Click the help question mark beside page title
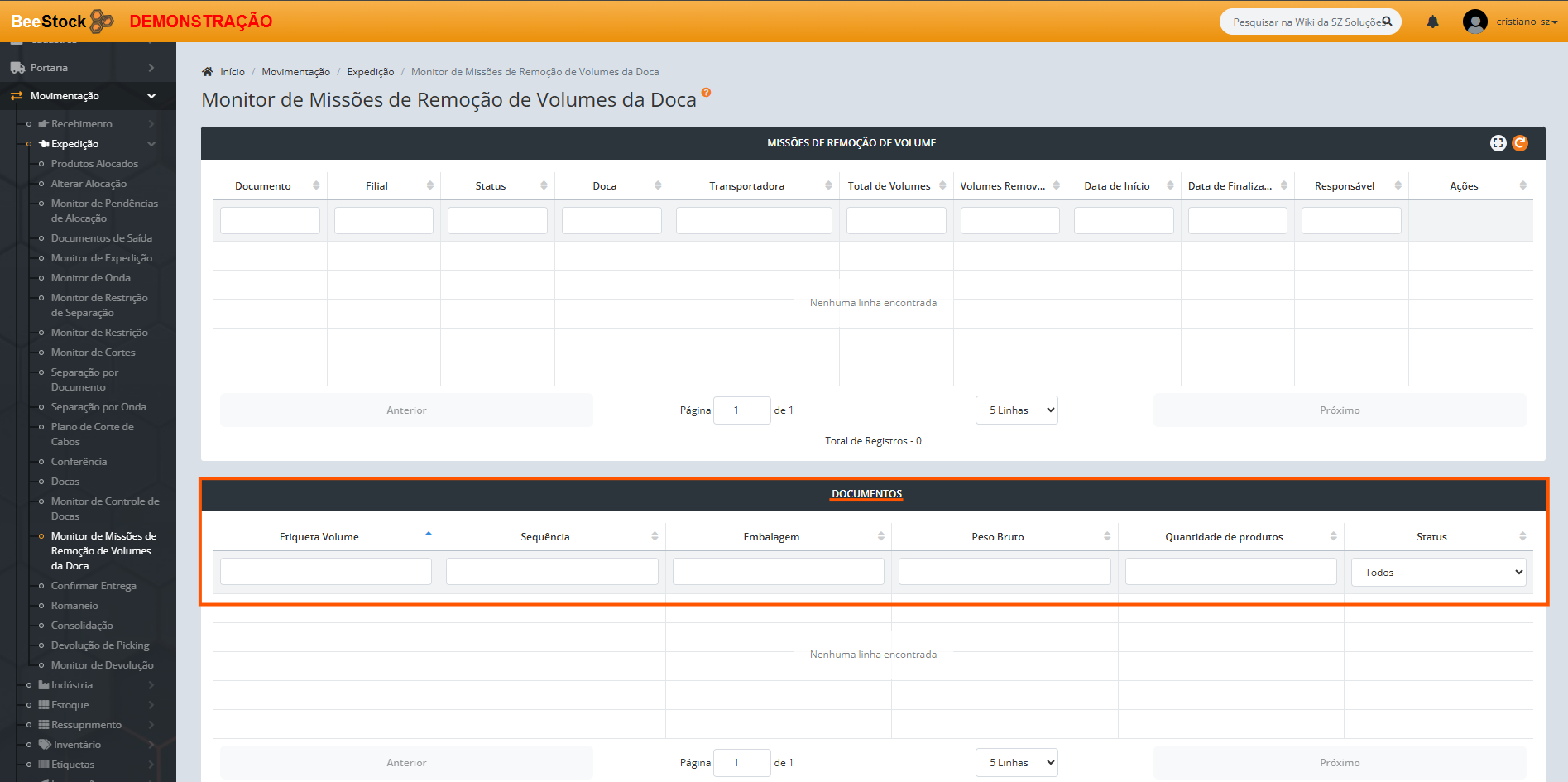The height and width of the screenshot is (782, 1568). [x=706, y=93]
